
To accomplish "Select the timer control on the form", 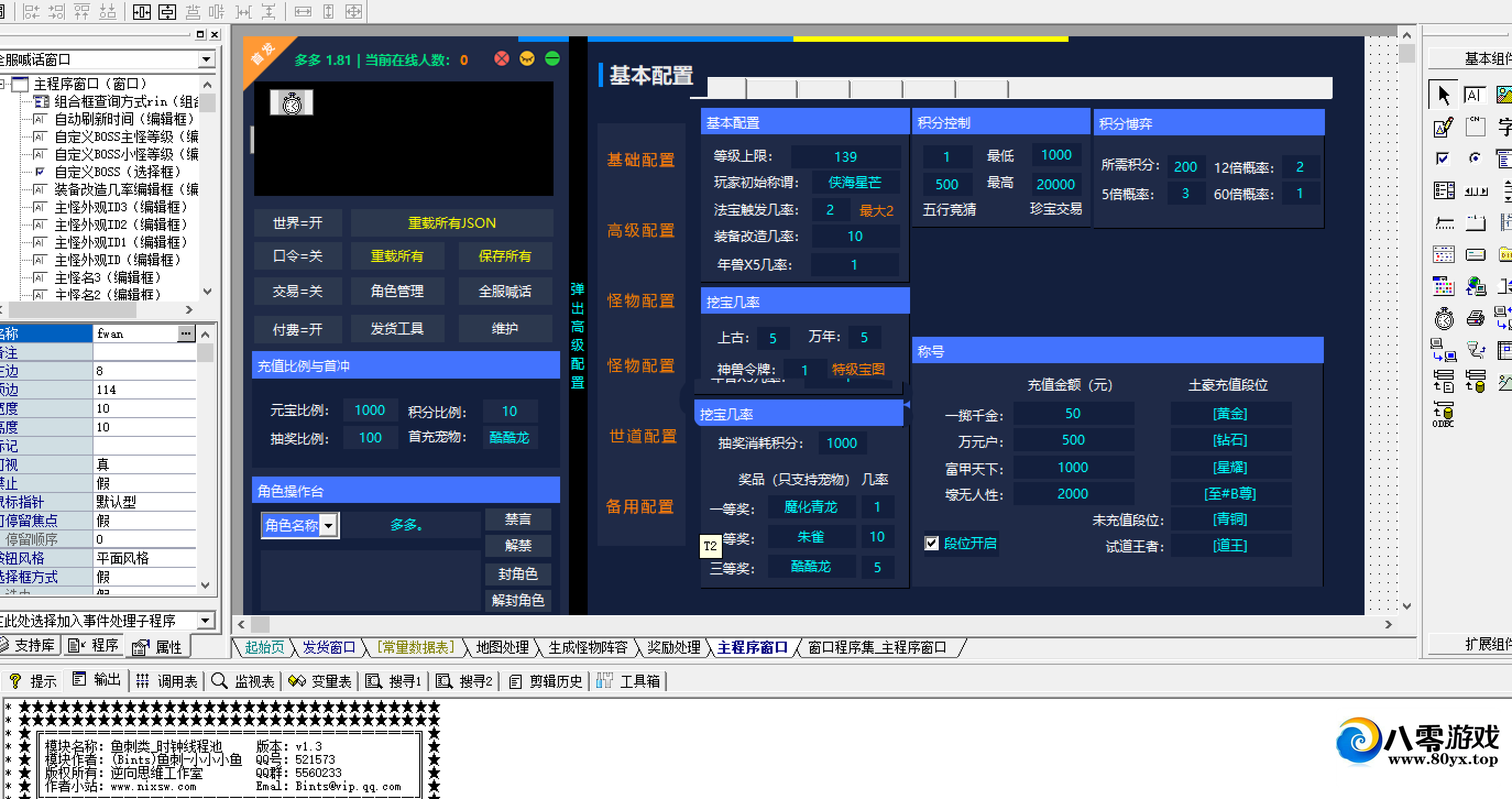I will (292, 103).
